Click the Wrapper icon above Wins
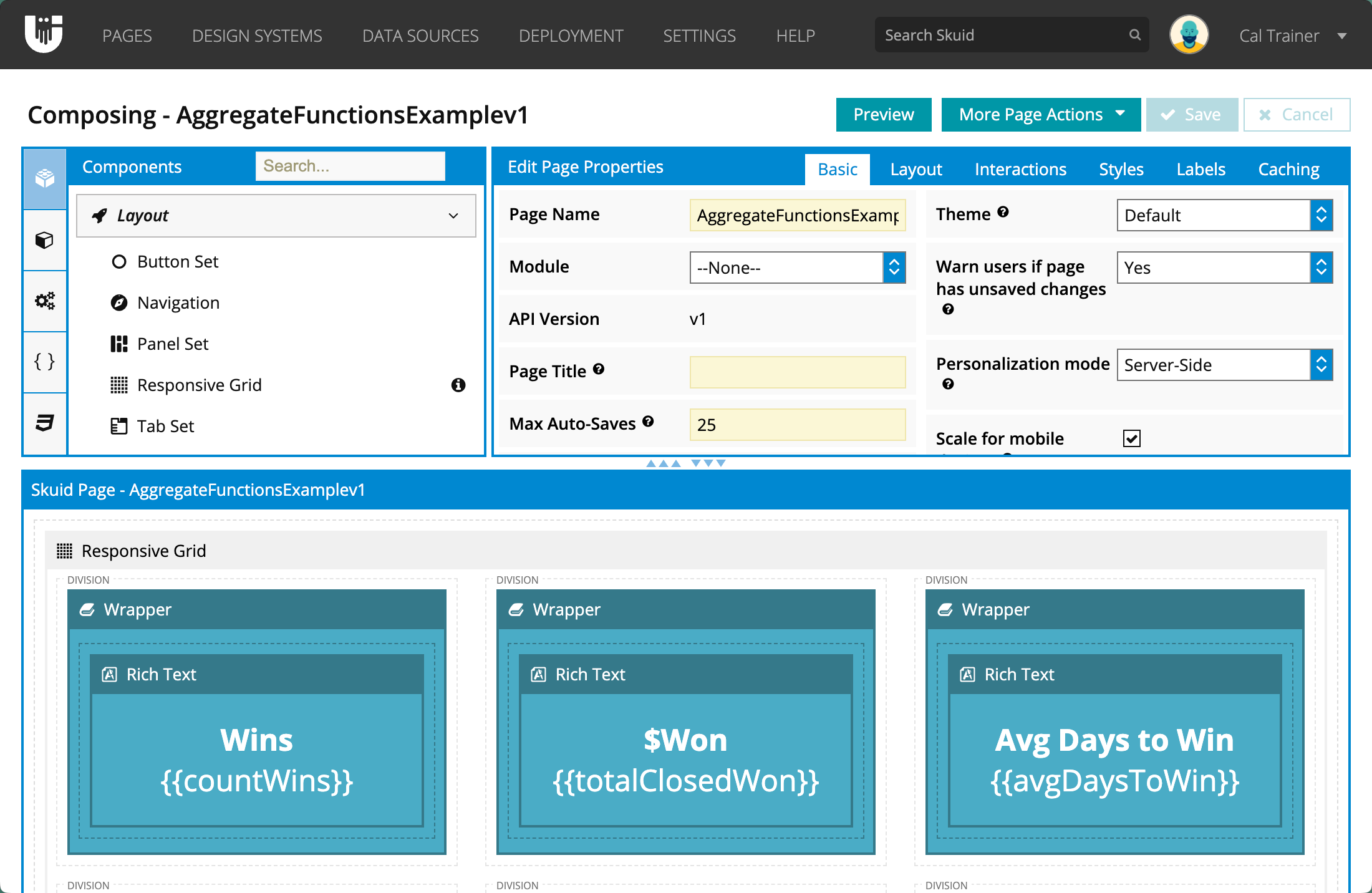The image size is (1372, 893). coord(87,610)
